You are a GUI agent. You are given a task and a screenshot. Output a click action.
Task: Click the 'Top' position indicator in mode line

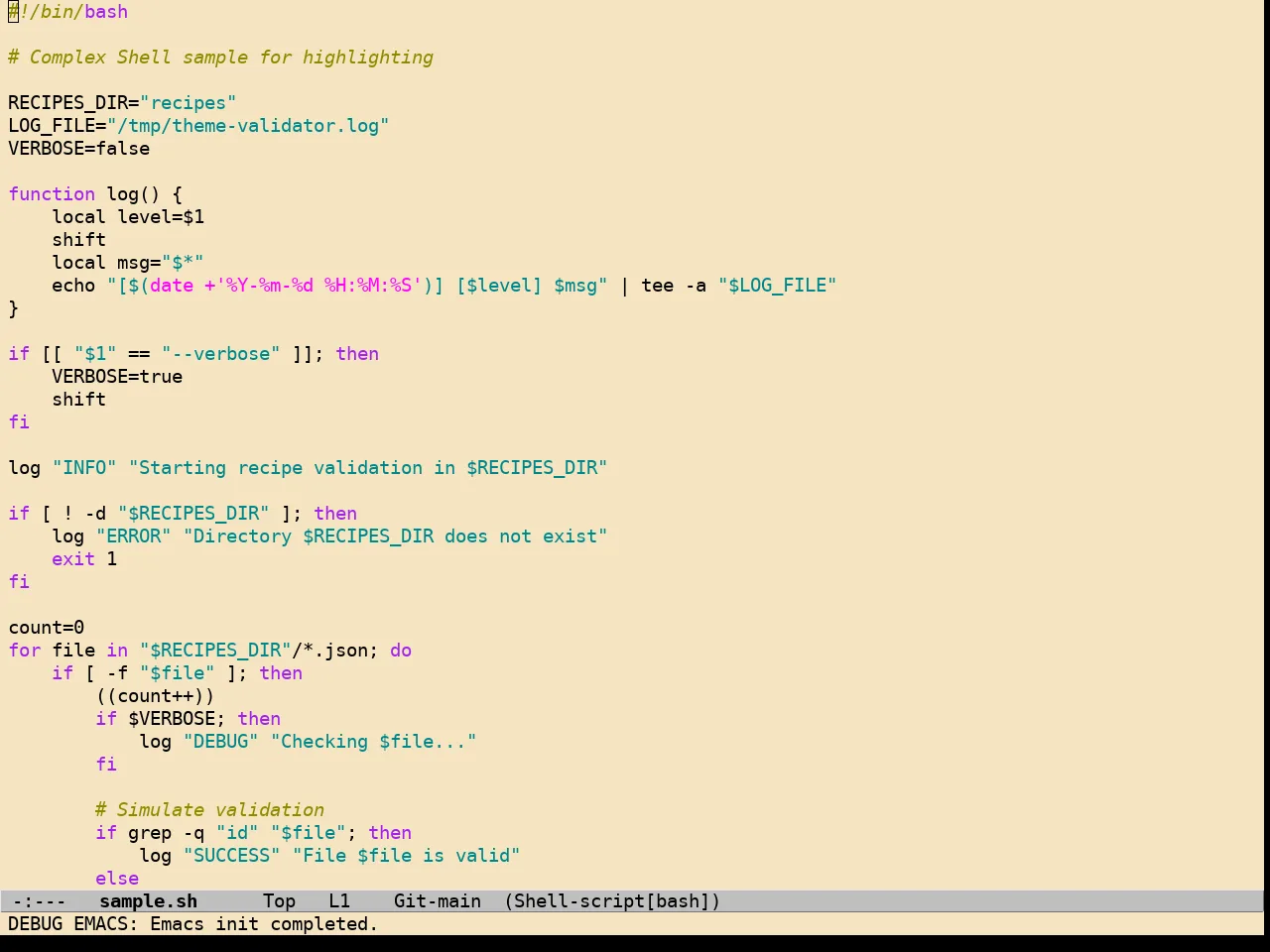(280, 901)
